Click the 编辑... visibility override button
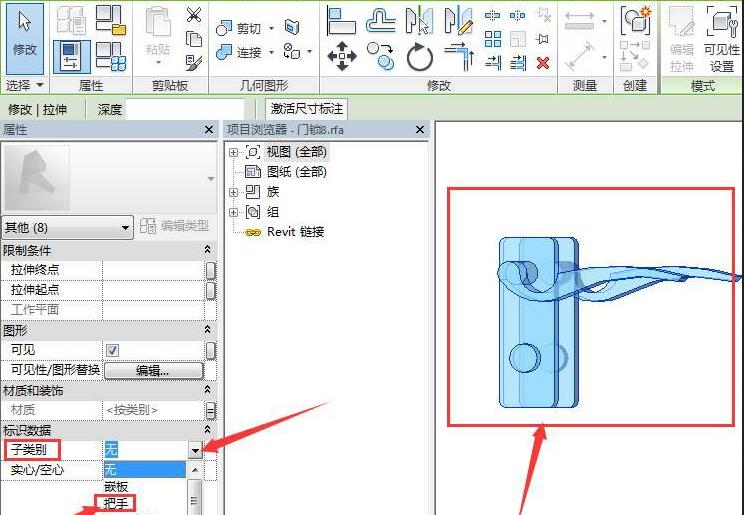The image size is (744, 515). (153, 371)
